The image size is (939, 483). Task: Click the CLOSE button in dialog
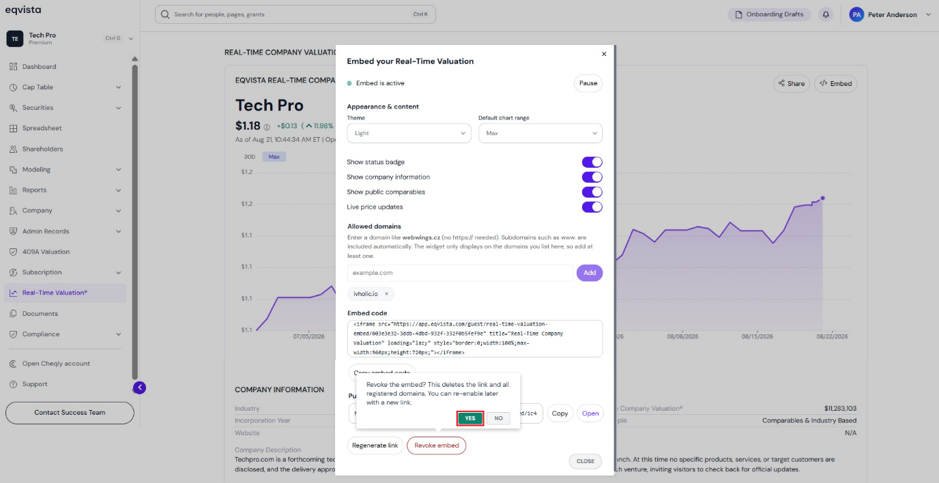tap(585, 461)
